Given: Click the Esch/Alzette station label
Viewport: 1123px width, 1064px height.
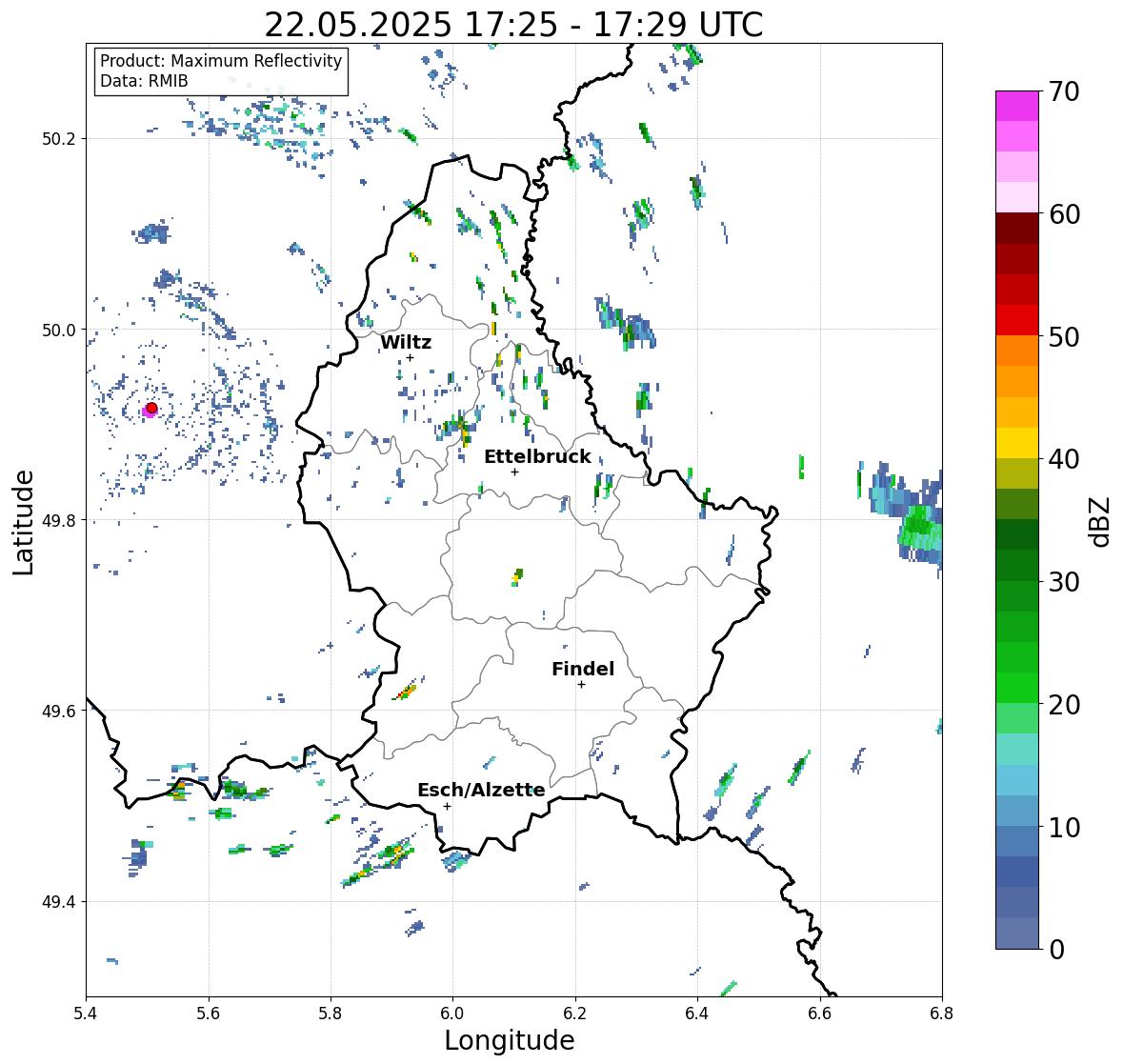Looking at the screenshot, I should 481,790.
